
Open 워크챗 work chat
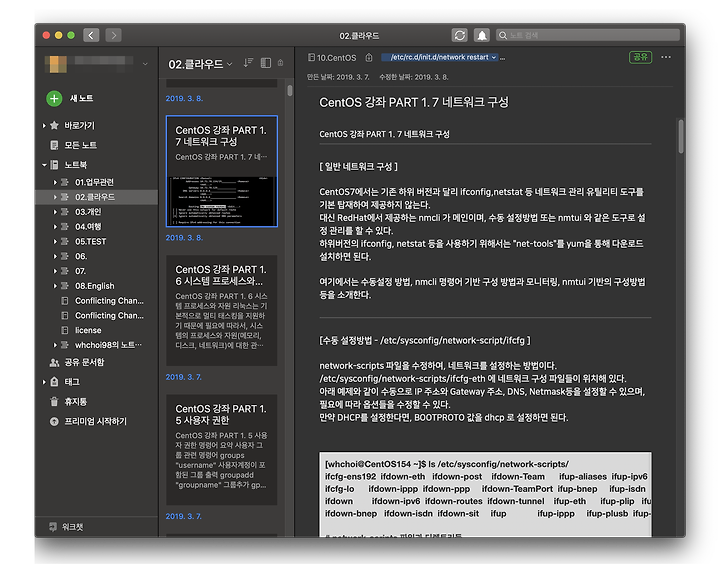[73, 527]
